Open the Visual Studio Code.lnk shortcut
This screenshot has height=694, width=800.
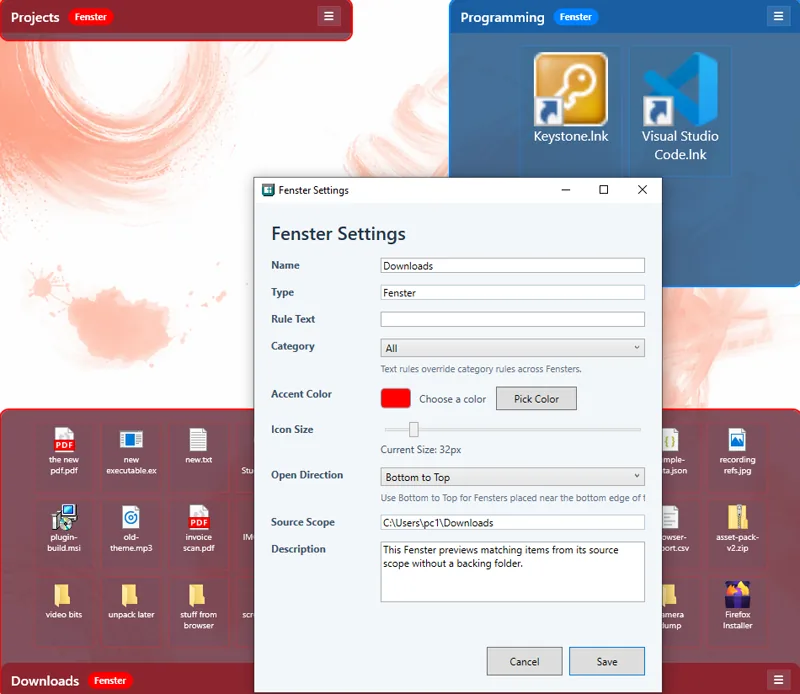pos(680,98)
